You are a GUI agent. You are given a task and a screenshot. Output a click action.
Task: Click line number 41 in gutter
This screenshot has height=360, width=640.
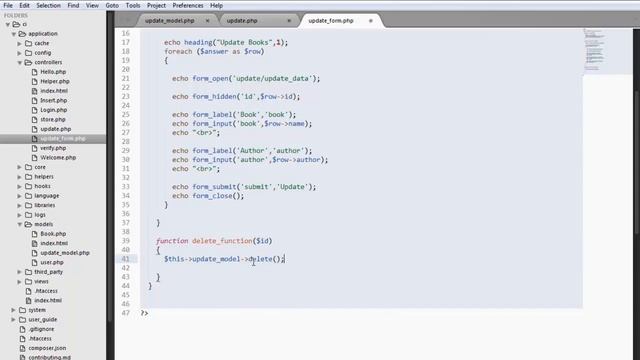(x=125, y=259)
